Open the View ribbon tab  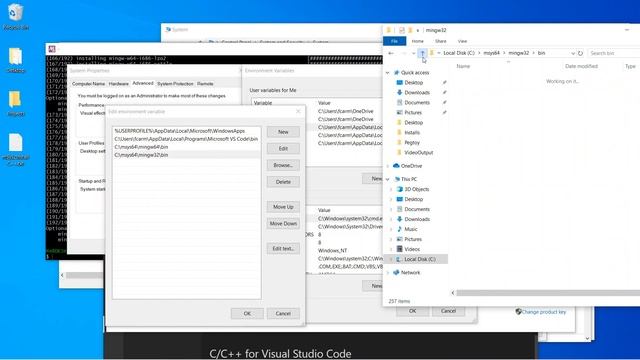click(x=462, y=41)
